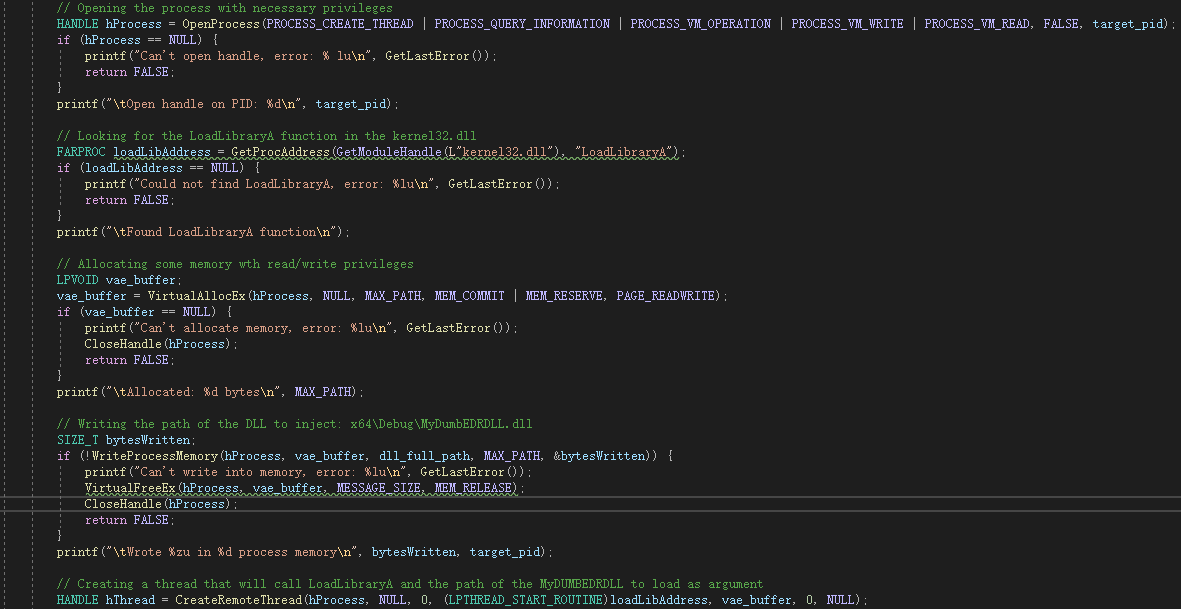Image resolution: width=1181 pixels, height=609 pixels.
Task: Click the L"kernel32.dll" string literal
Action: (x=501, y=152)
